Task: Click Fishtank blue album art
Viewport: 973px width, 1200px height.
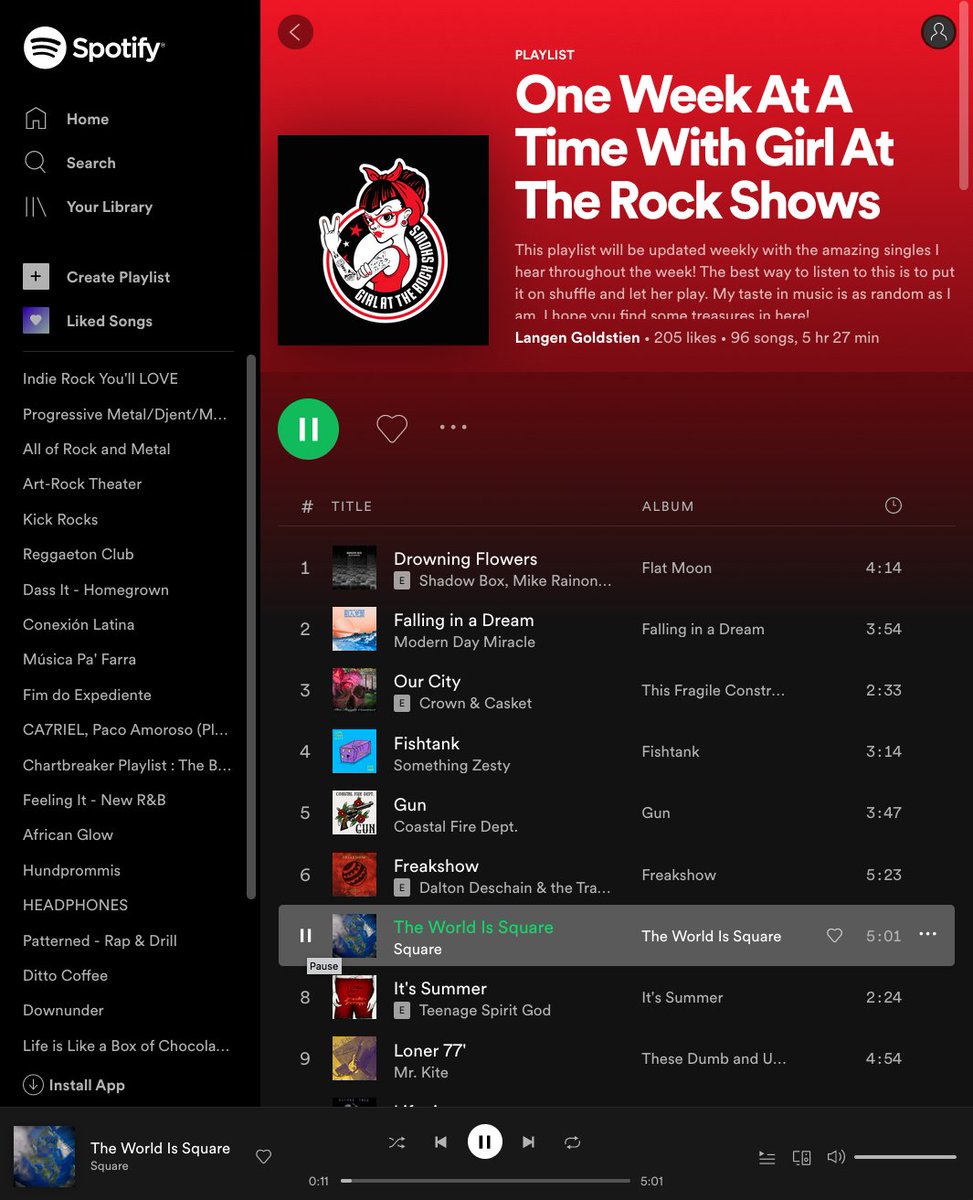Action: pyautogui.click(x=354, y=752)
